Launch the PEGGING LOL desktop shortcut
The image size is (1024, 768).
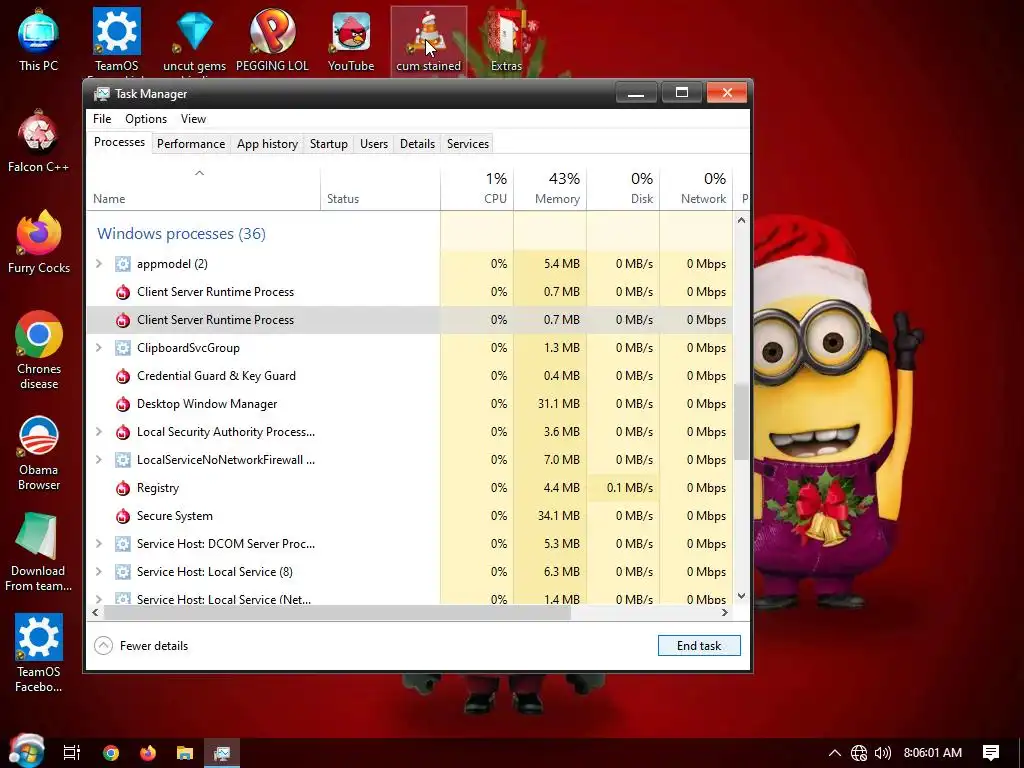click(x=272, y=40)
